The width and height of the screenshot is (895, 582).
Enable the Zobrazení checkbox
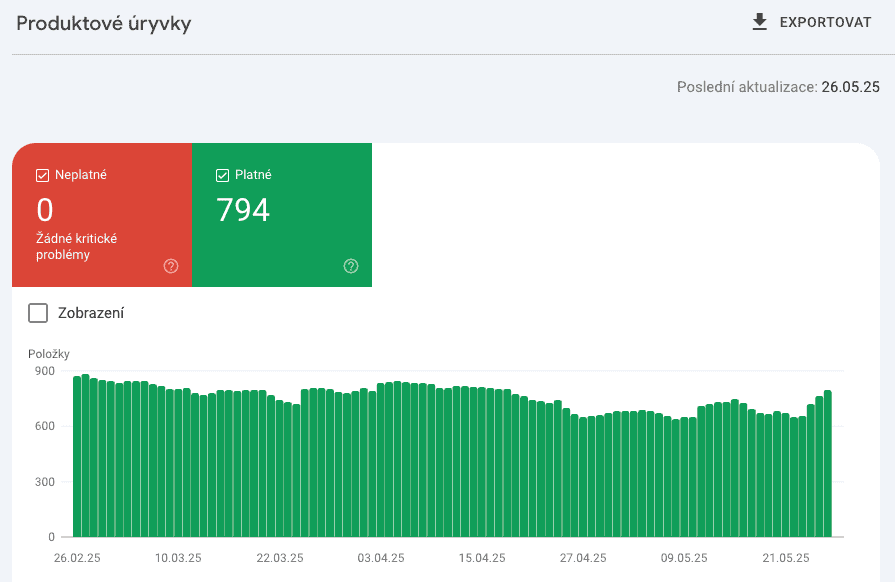(38, 313)
